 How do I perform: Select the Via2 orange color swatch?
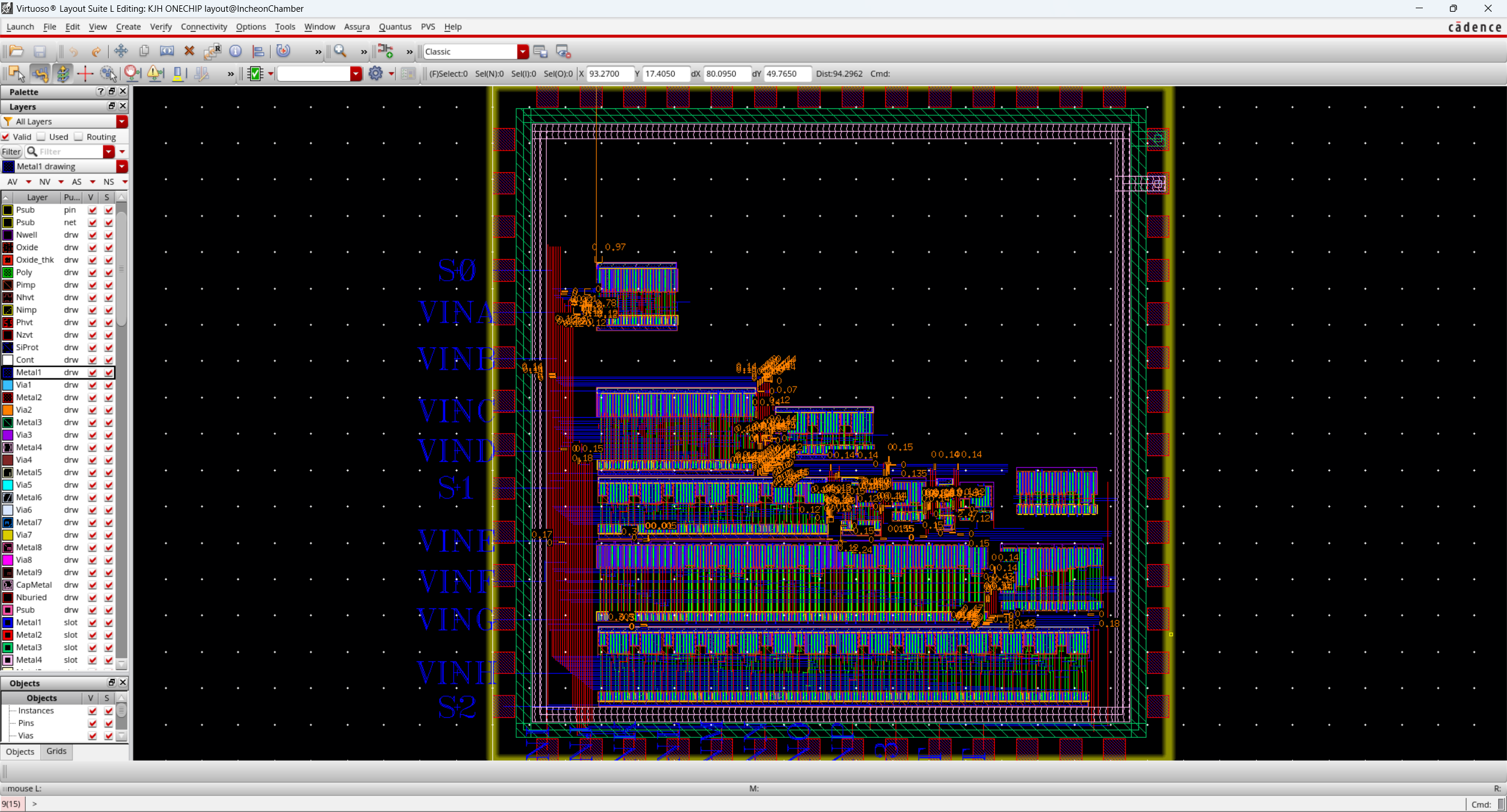pos(8,410)
